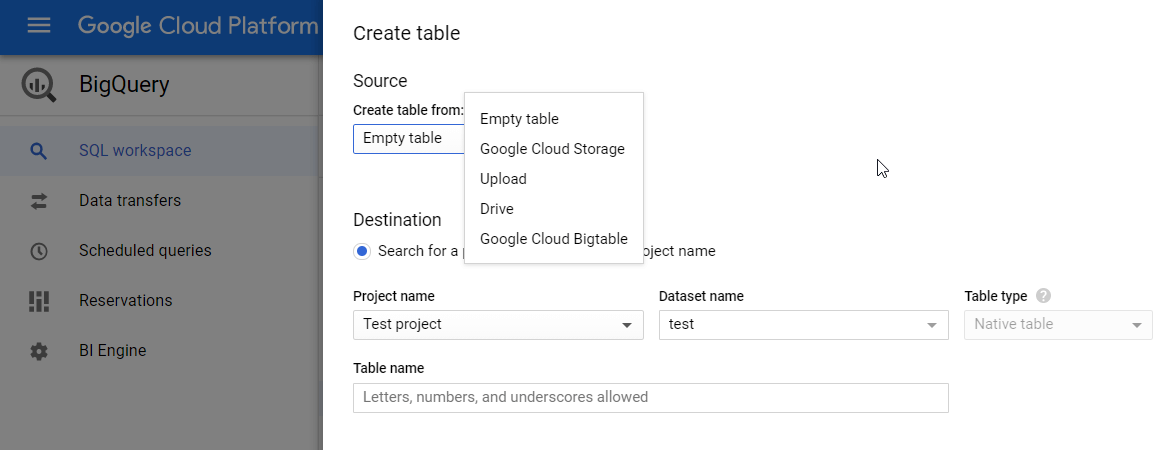Screen dimensions: 1169x450
Task: Go to SQL workspace
Action: coord(161,151)
